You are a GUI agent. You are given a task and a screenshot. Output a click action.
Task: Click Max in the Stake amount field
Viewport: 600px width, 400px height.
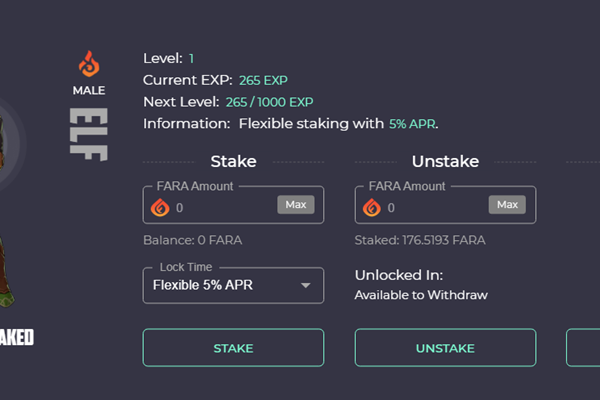tap(296, 205)
